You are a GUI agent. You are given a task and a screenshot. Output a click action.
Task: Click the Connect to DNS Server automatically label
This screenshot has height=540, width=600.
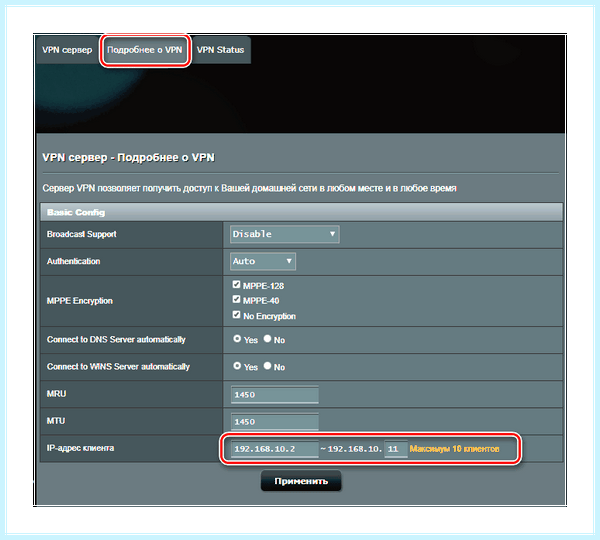tap(116, 340)
